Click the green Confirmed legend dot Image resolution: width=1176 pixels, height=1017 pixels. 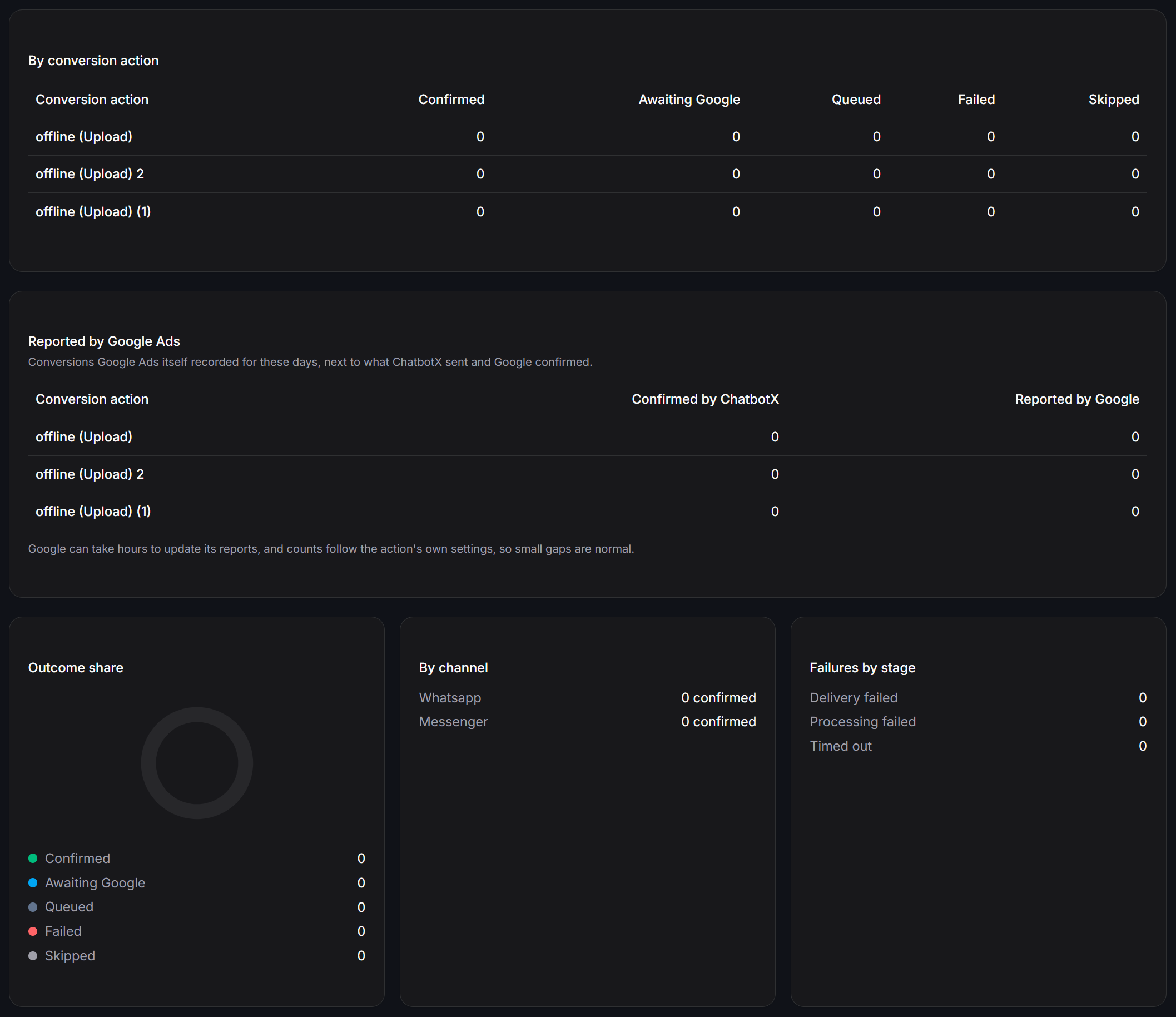(x=33, y=858)
